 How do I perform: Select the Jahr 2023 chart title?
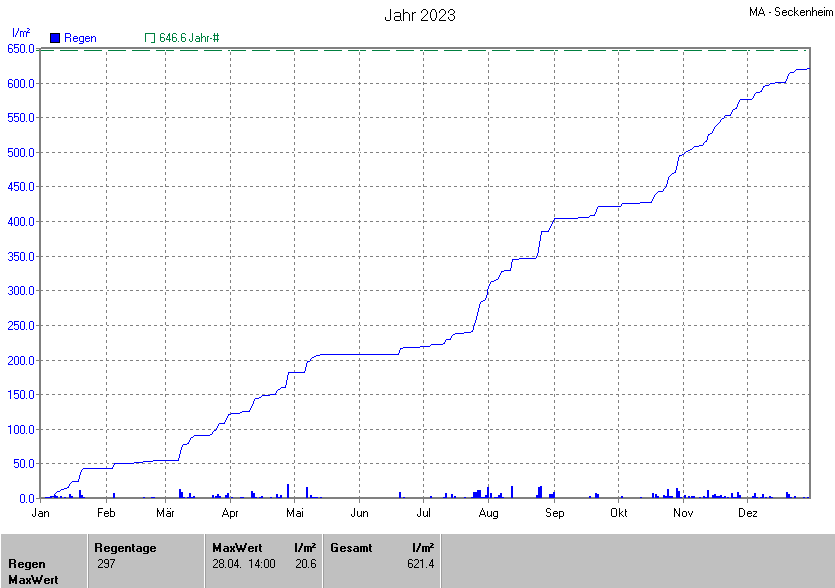pyautogui.click(x=420, y=15)
